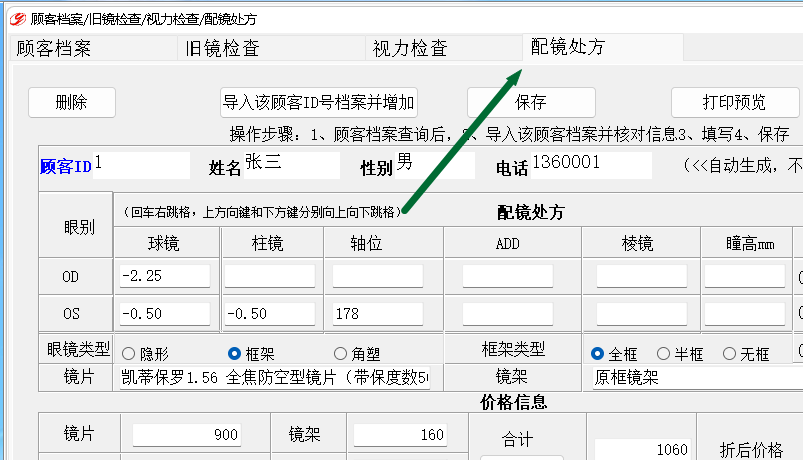Click 导入该顾客ID号档案并增加 button
The width and height of the screenshot is (803, 460).
[319, 102]
